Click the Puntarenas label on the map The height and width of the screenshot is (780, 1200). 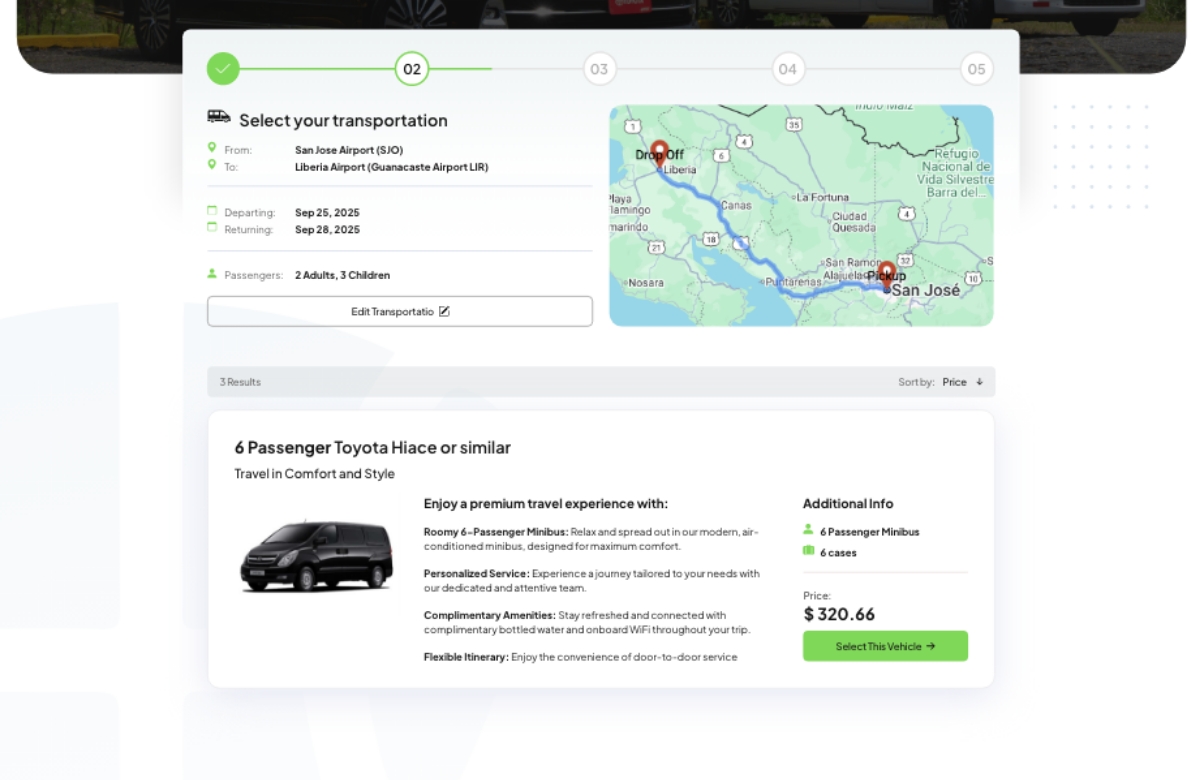coord(793,282)
